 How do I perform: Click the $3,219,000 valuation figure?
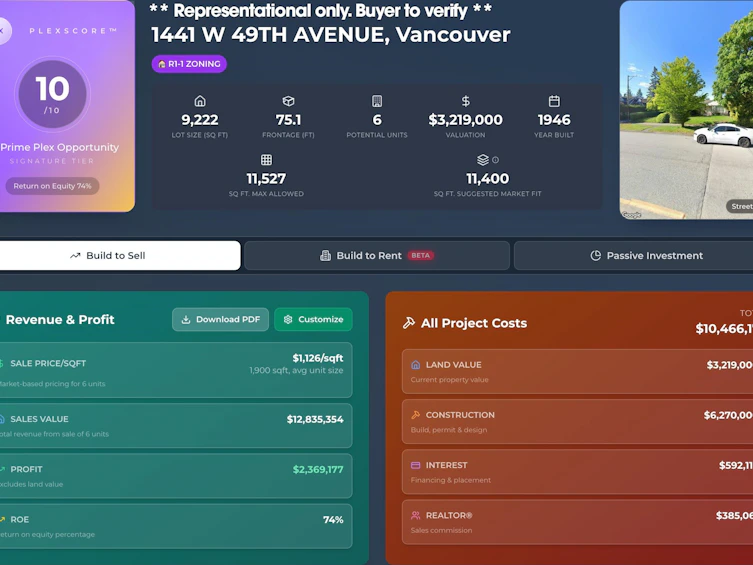465,120
